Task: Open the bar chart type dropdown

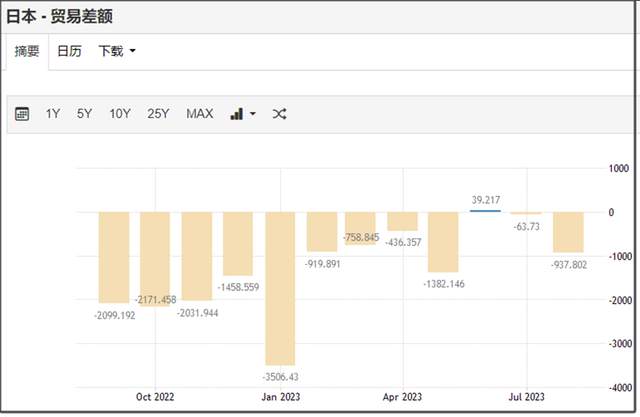Action: click(243, 114)
